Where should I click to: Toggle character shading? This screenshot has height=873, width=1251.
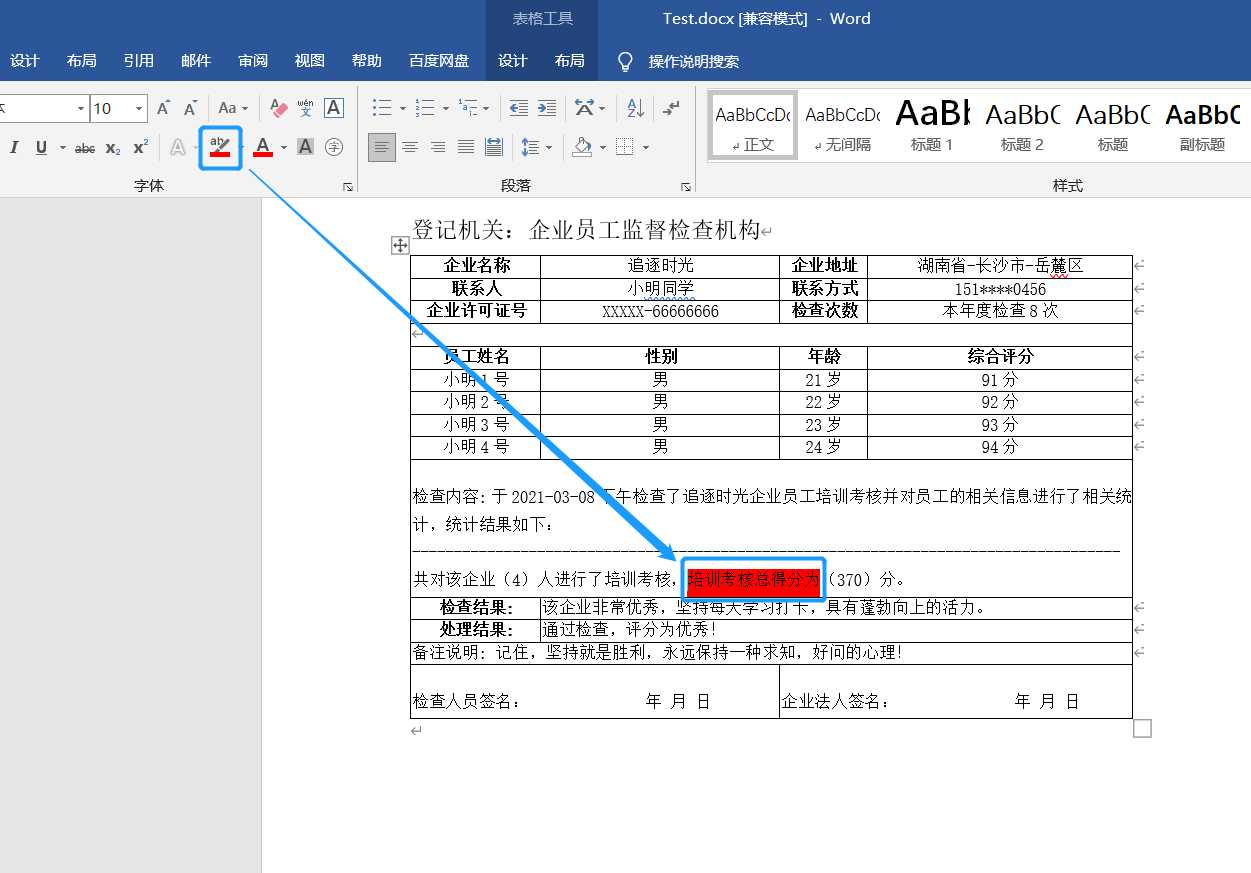point(306,148)
